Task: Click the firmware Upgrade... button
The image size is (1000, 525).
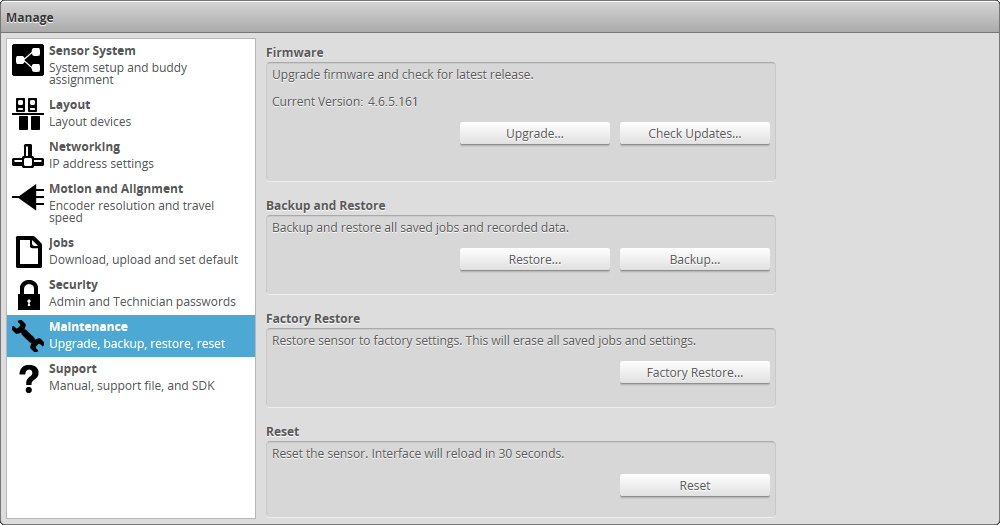Action: [534, 133]
